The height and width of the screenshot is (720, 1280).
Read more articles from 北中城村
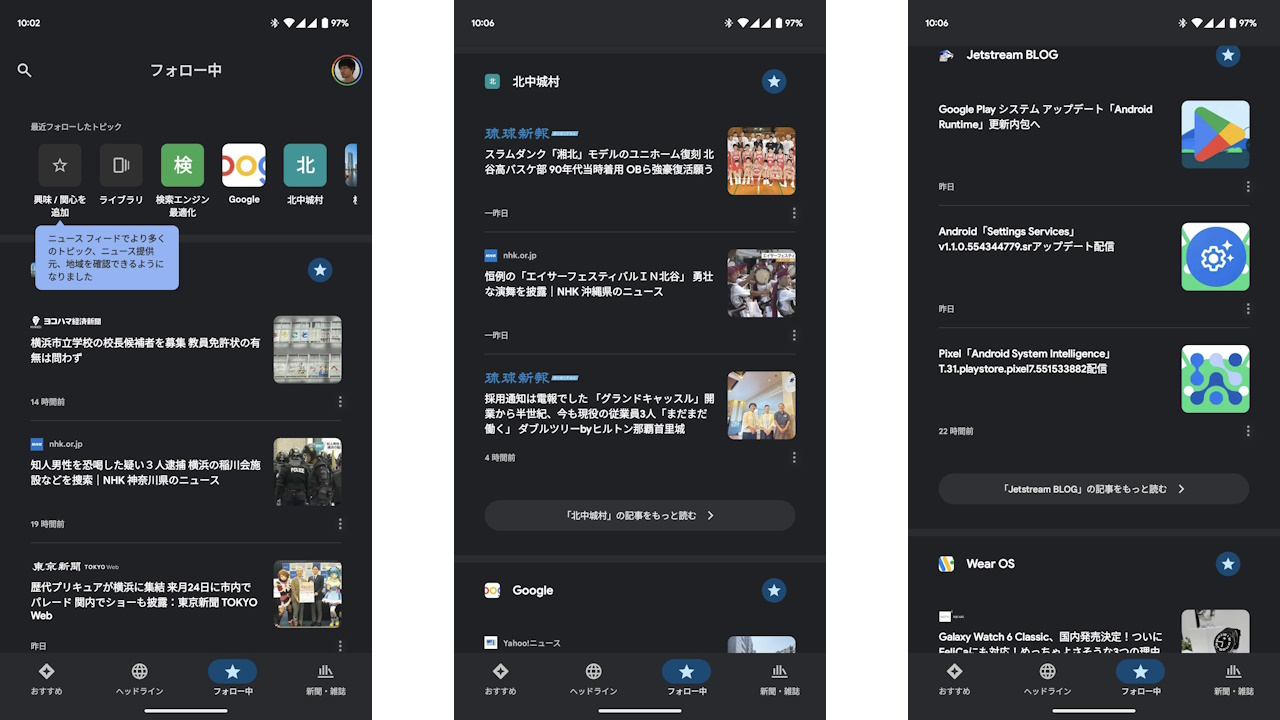coord(639,515)
